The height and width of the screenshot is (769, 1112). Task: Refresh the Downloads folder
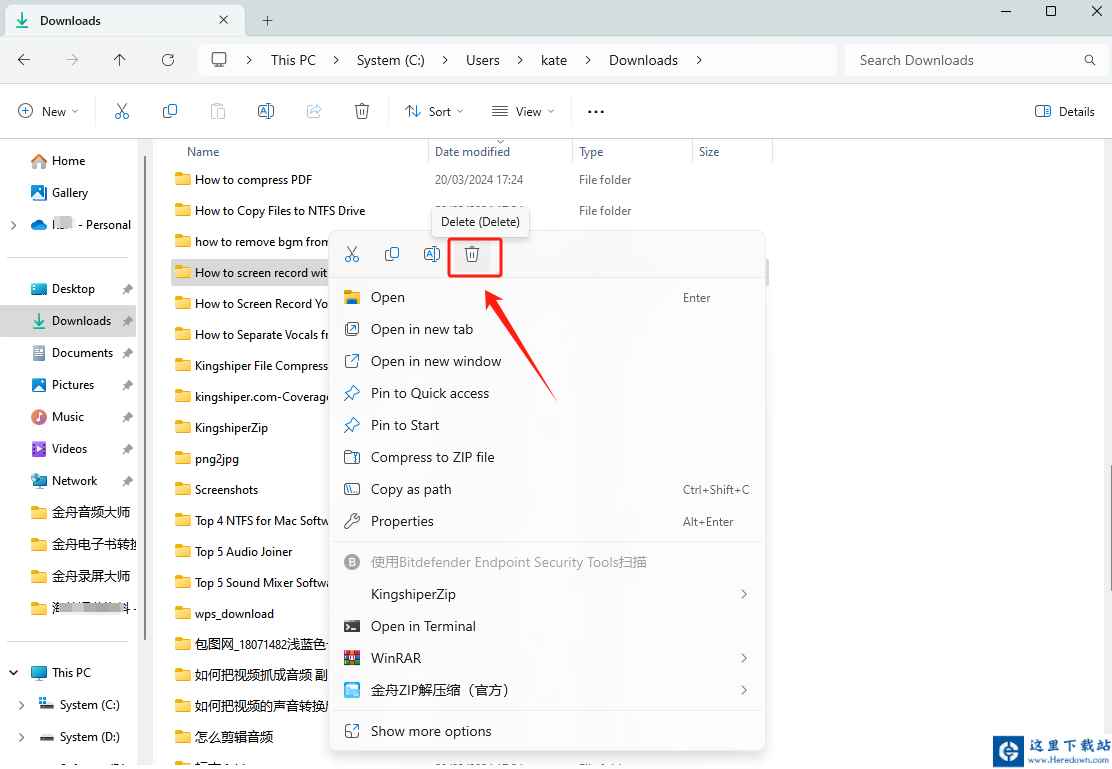(168, 60)
